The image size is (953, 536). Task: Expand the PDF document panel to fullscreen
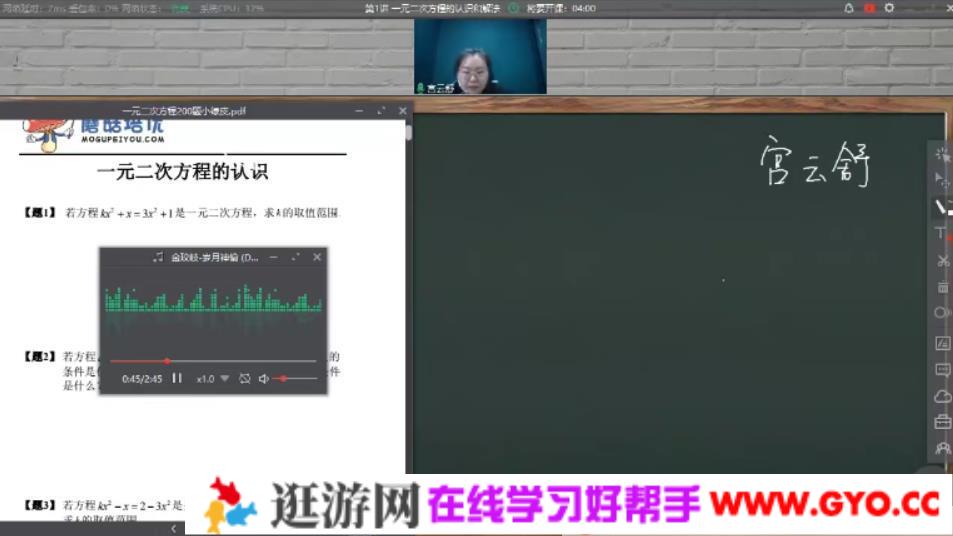381,111
